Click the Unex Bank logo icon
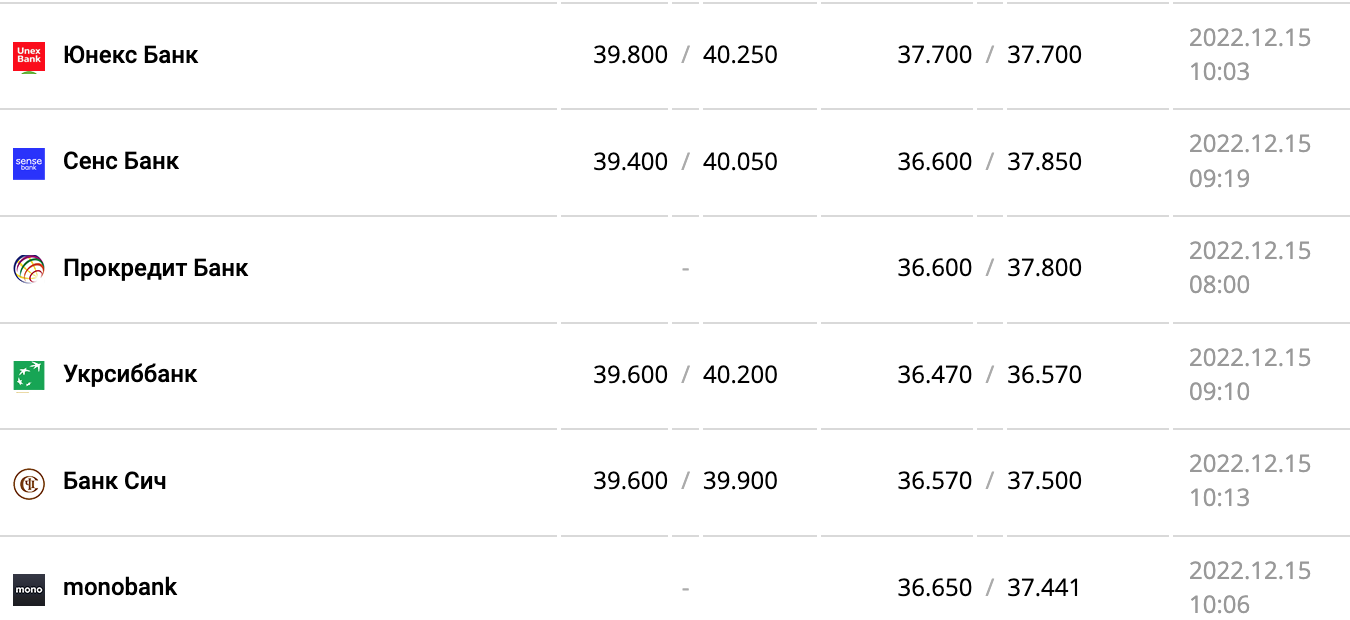1350x620 pixels. 29,56
